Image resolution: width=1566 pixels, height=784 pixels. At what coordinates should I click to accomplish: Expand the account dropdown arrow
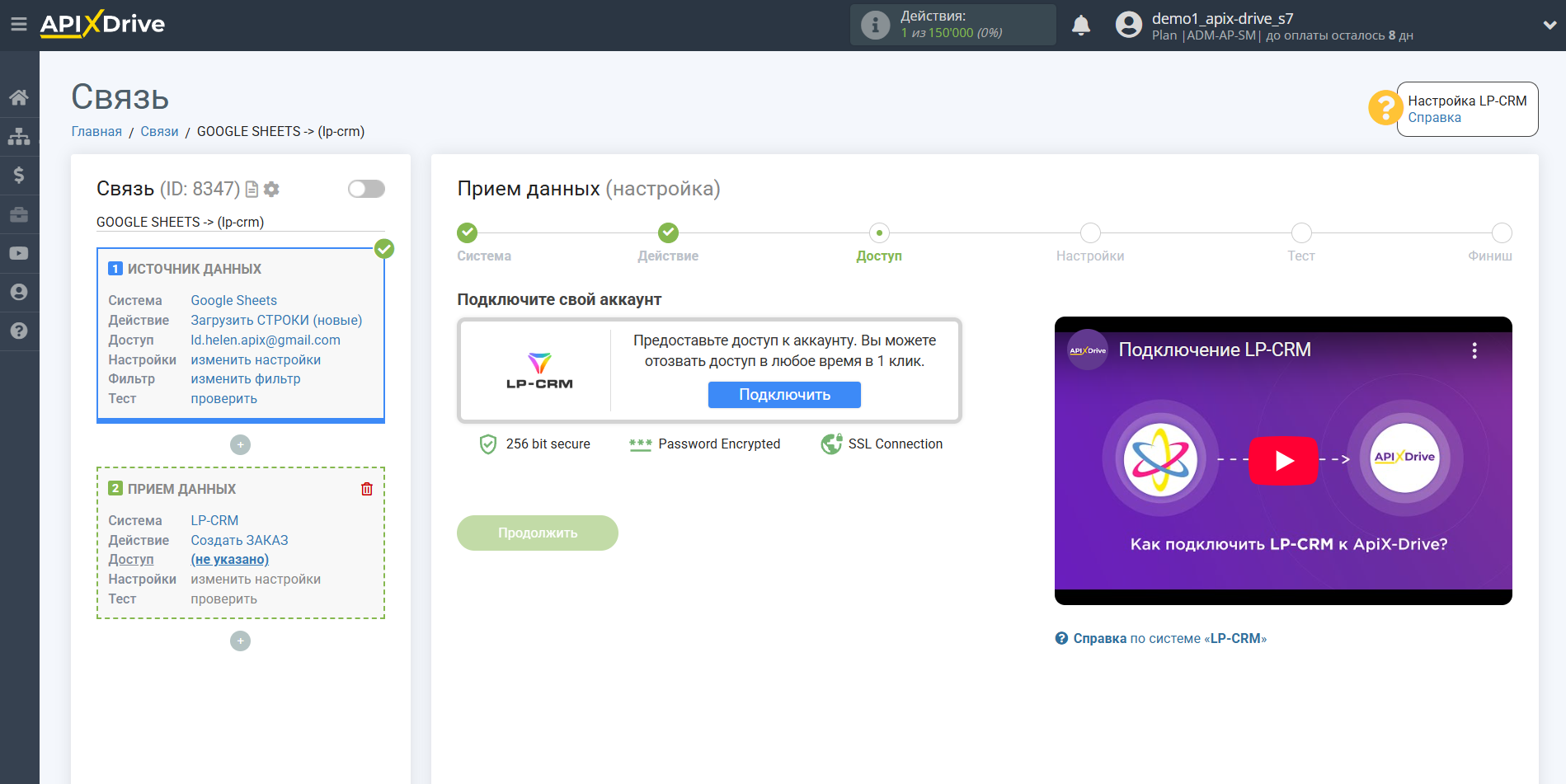(x=1550, y=25)
